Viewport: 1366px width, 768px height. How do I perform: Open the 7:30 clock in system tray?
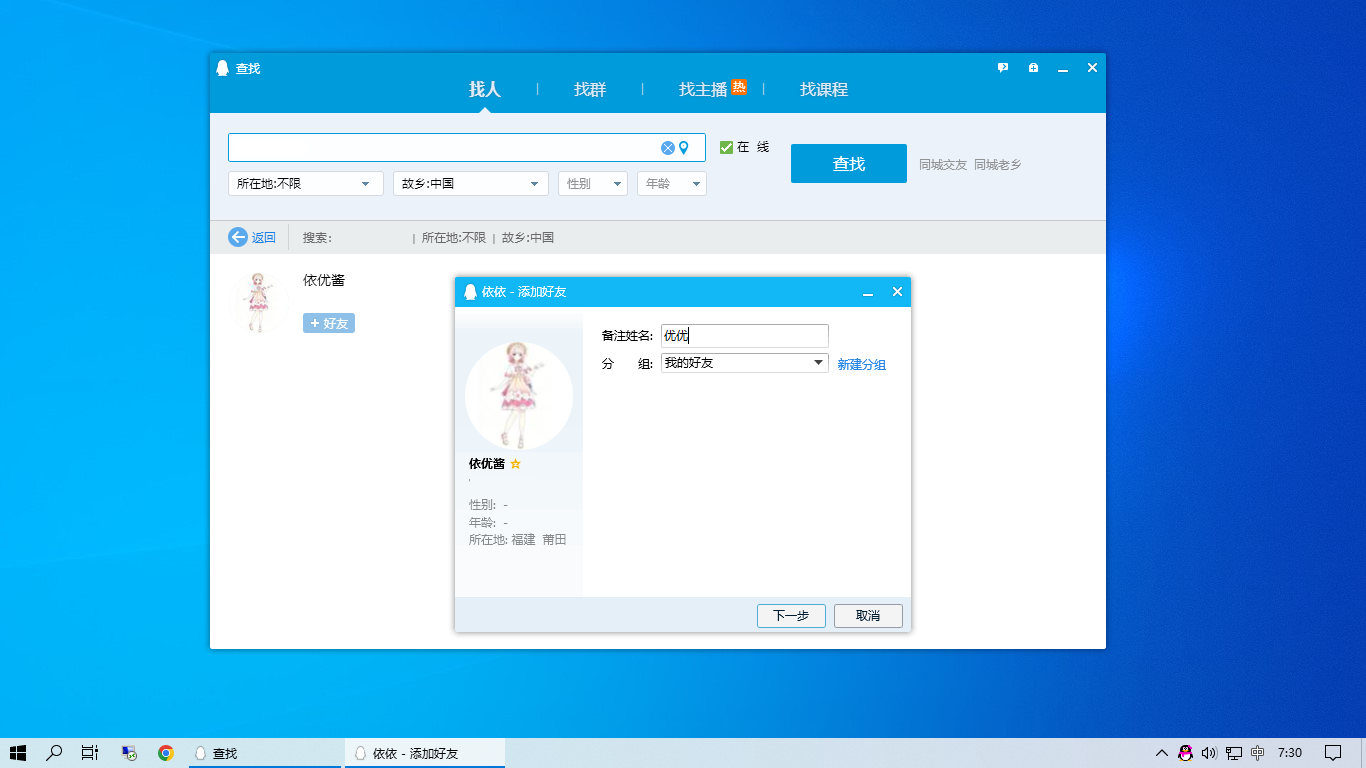[1290, 753]
